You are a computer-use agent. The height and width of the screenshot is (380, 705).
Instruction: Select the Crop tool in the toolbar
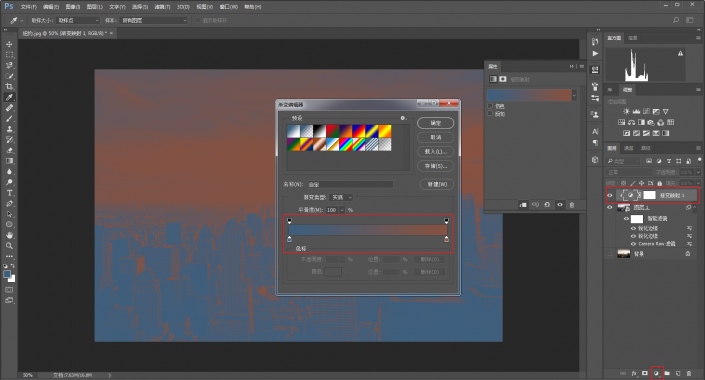(x=9, y=86)
